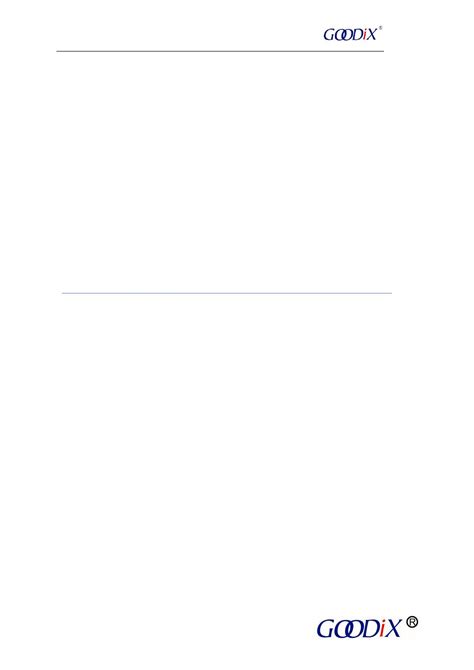Click empty page area below the blue divider
The height and width of the screenshot is (670, 474).
point(227,449)
